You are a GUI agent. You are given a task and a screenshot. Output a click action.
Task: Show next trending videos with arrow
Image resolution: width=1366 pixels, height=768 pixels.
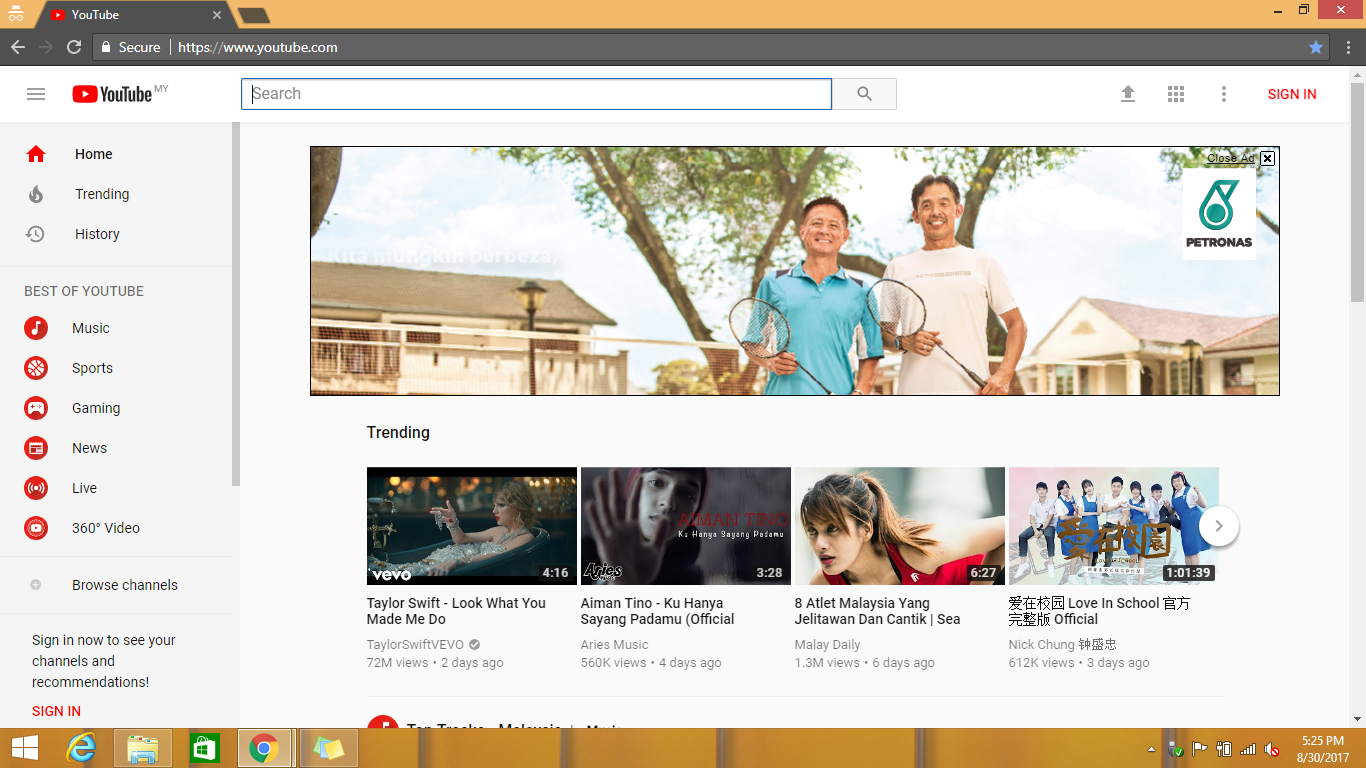[1219, 526]
